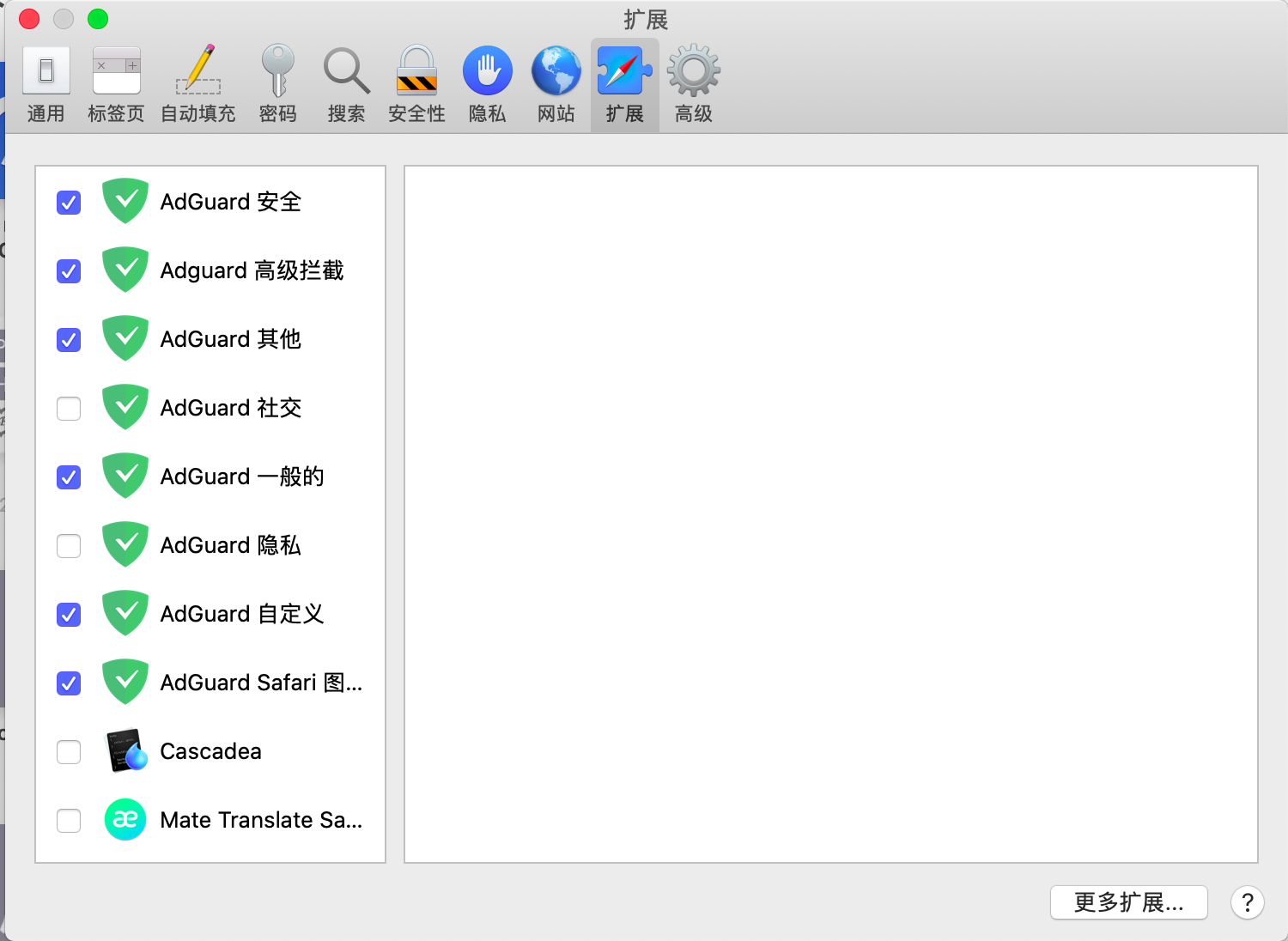Screen dimensions: 1288x941
Task: Zoom the window with green button
Action: point(98,19)
